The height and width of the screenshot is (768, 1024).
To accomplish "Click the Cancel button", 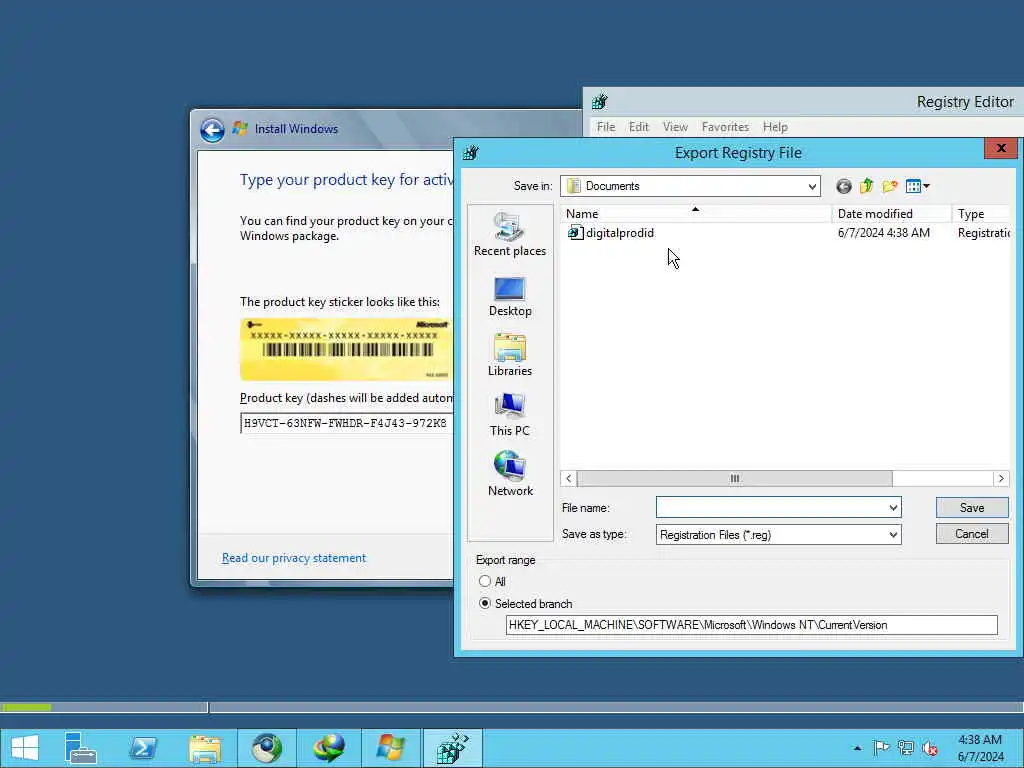I will coord(972,534).
